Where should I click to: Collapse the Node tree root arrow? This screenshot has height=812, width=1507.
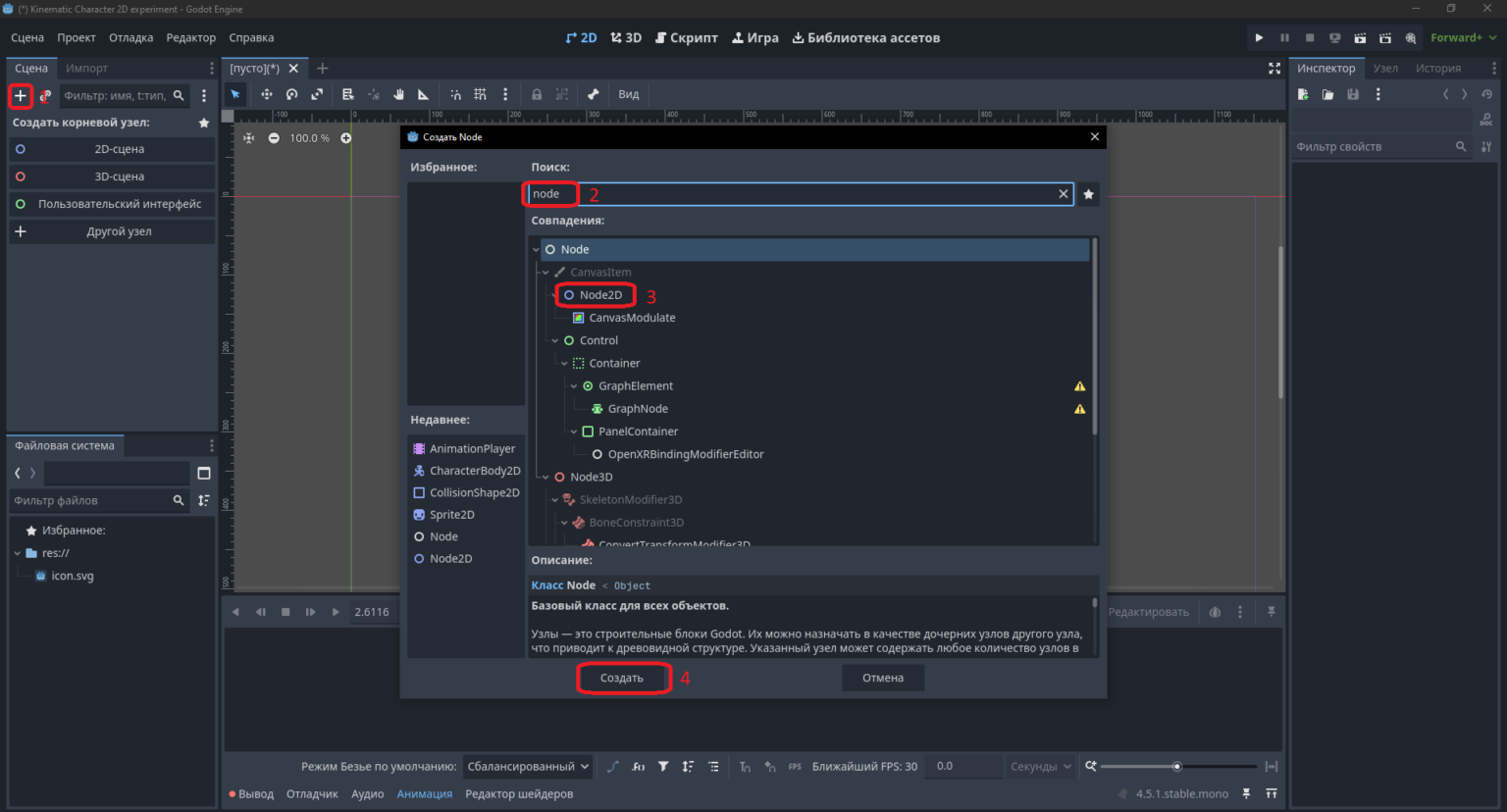[x=536, y=250]
